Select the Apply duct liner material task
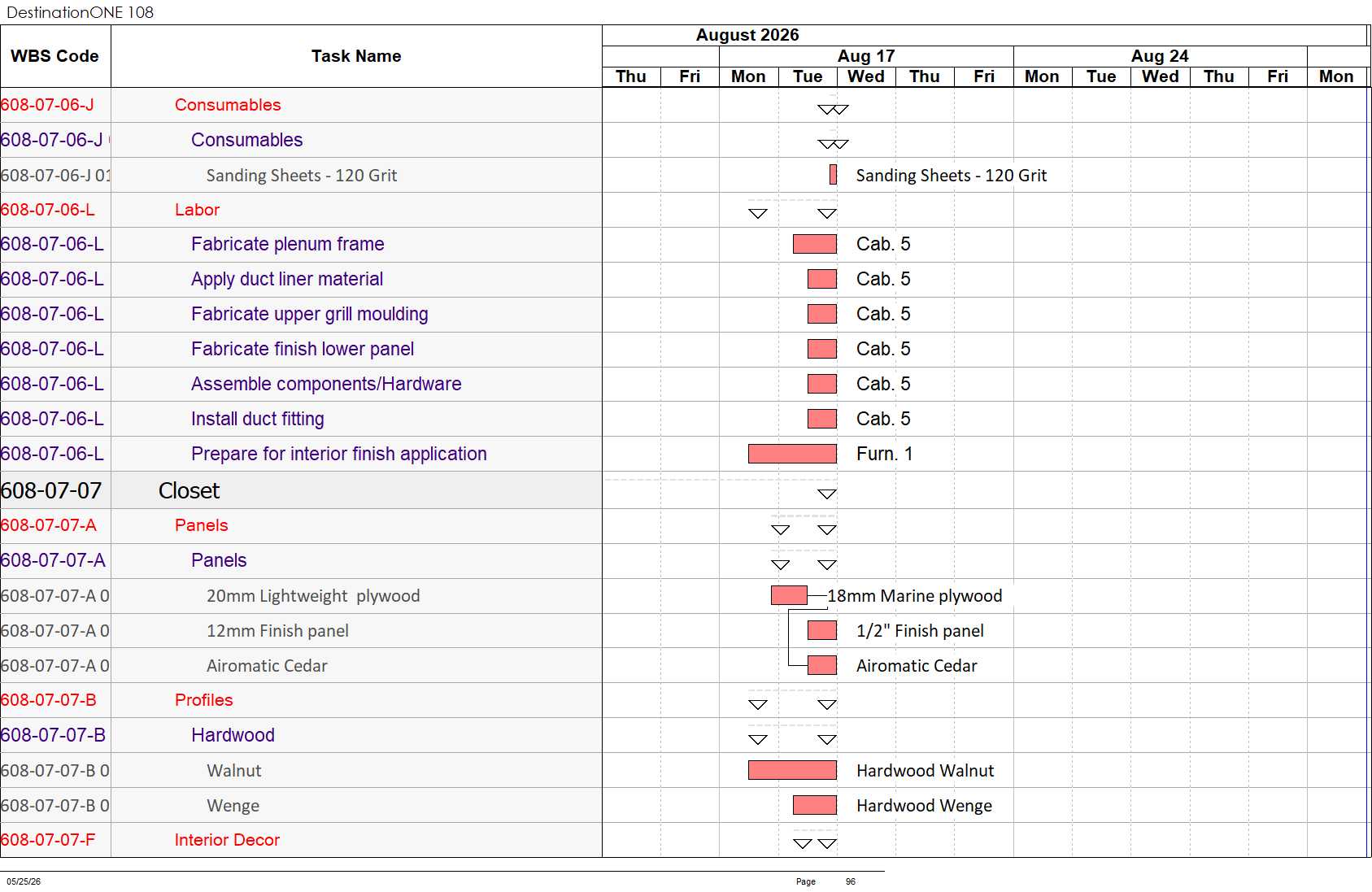Viewport: 1372px width, 892px height. [x=286, y=279]
